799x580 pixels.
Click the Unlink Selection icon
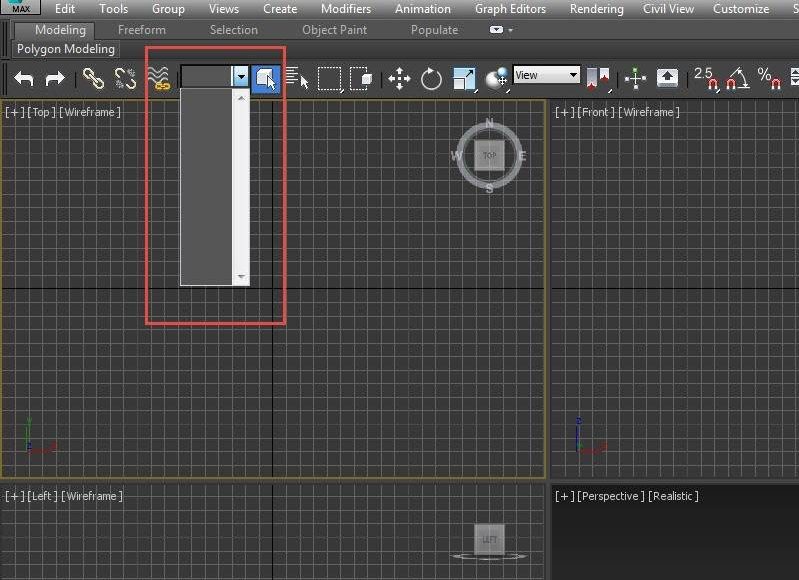[125, 78]
